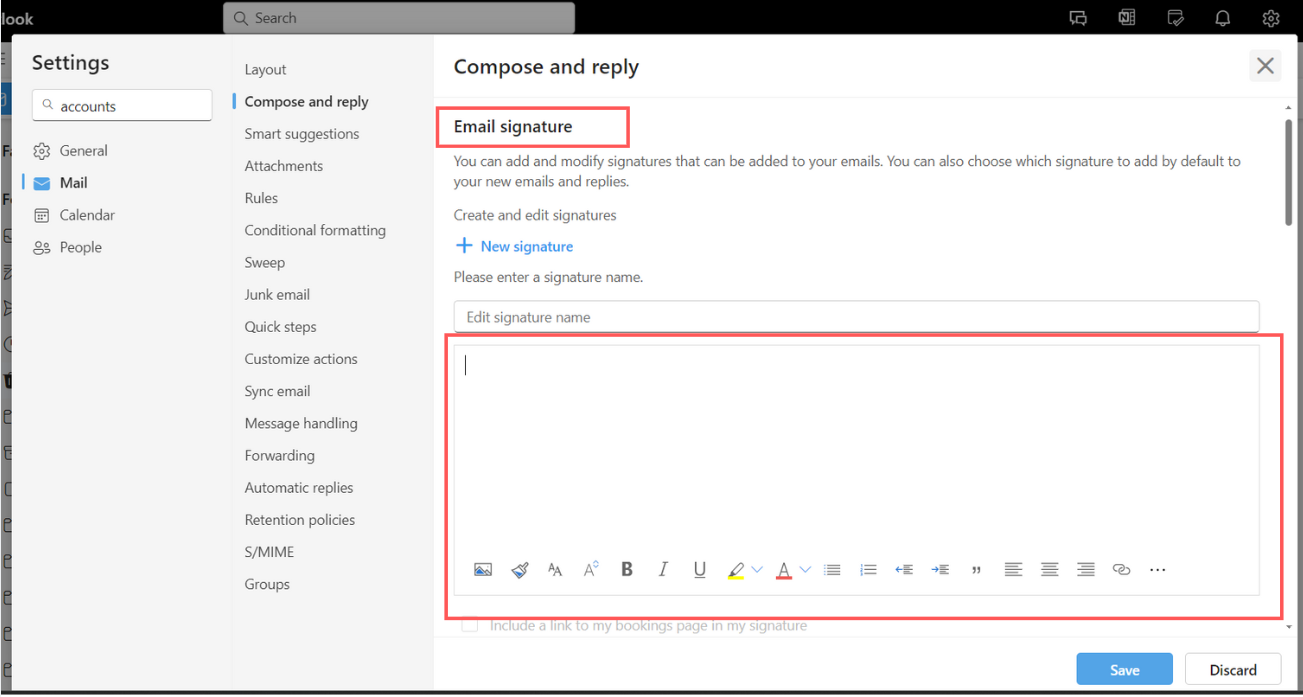This screenshot has width=1303, height=697.
Task: Open the Teams chat icon in the header
Action: pos(1078,18)
